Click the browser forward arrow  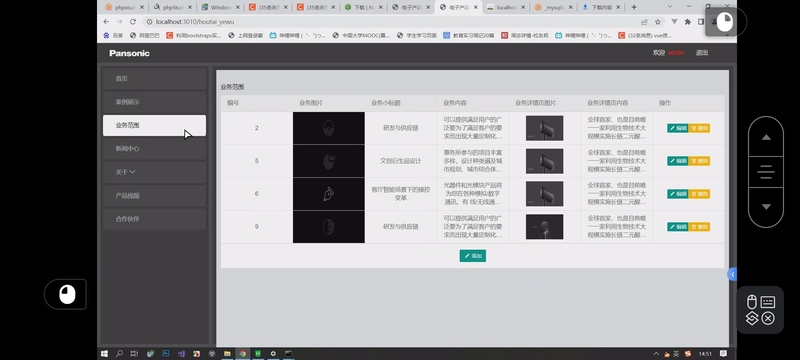[x=119, y=22]
